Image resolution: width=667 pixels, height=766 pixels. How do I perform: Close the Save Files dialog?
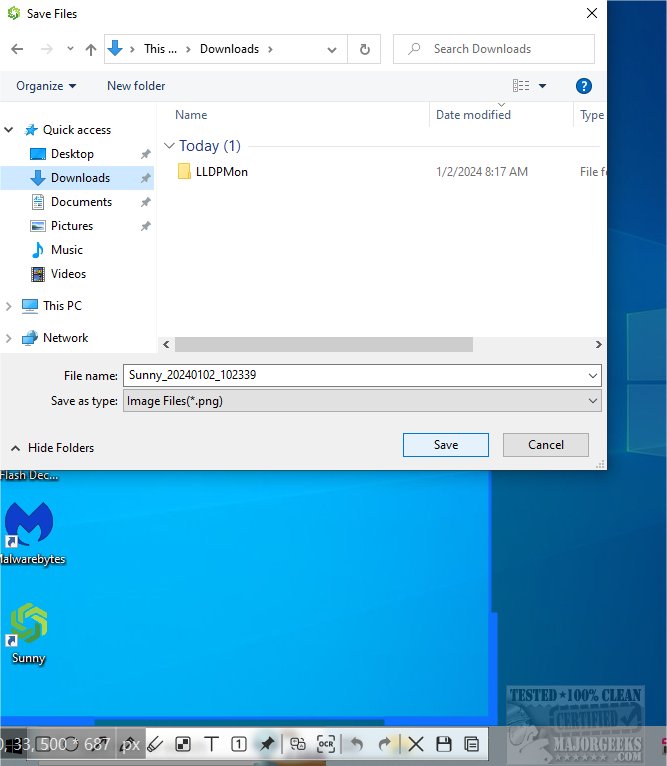(x=592, y=13)
